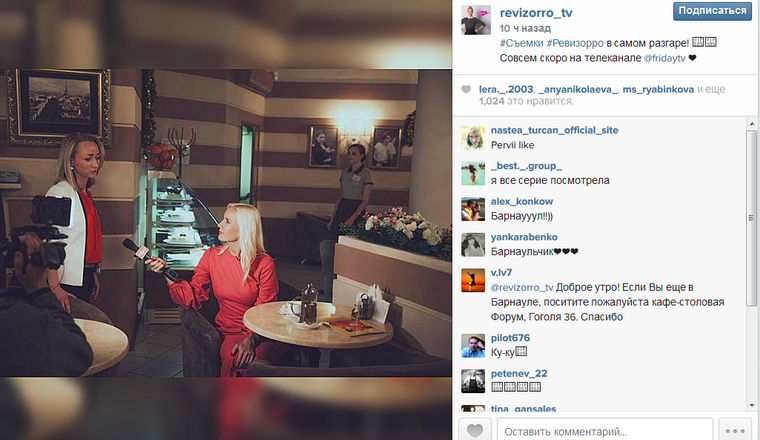The width and height of the screenshot is (760, 440).
Task: Follow the @fridaytv mention link
Action: point(665,58)
